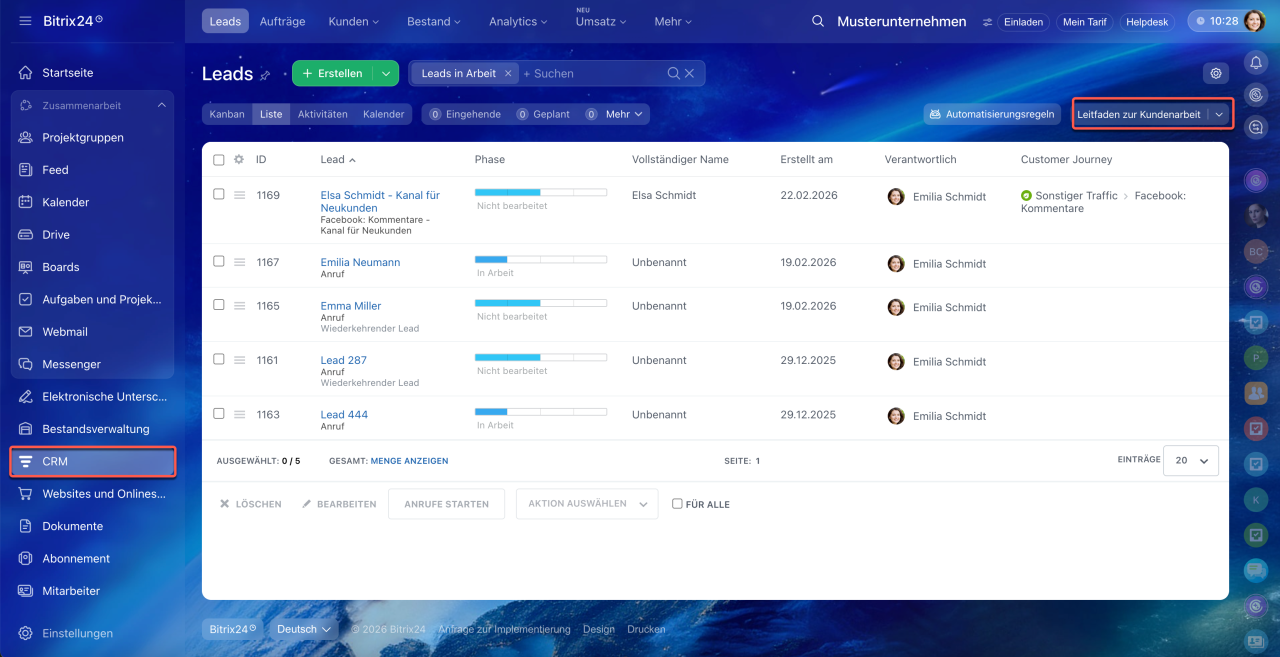Screen dimensions: 1280x657
Task: Expand the Leitfaden zur Kundenarbeit dropdown arrow
Action: 1219,115
